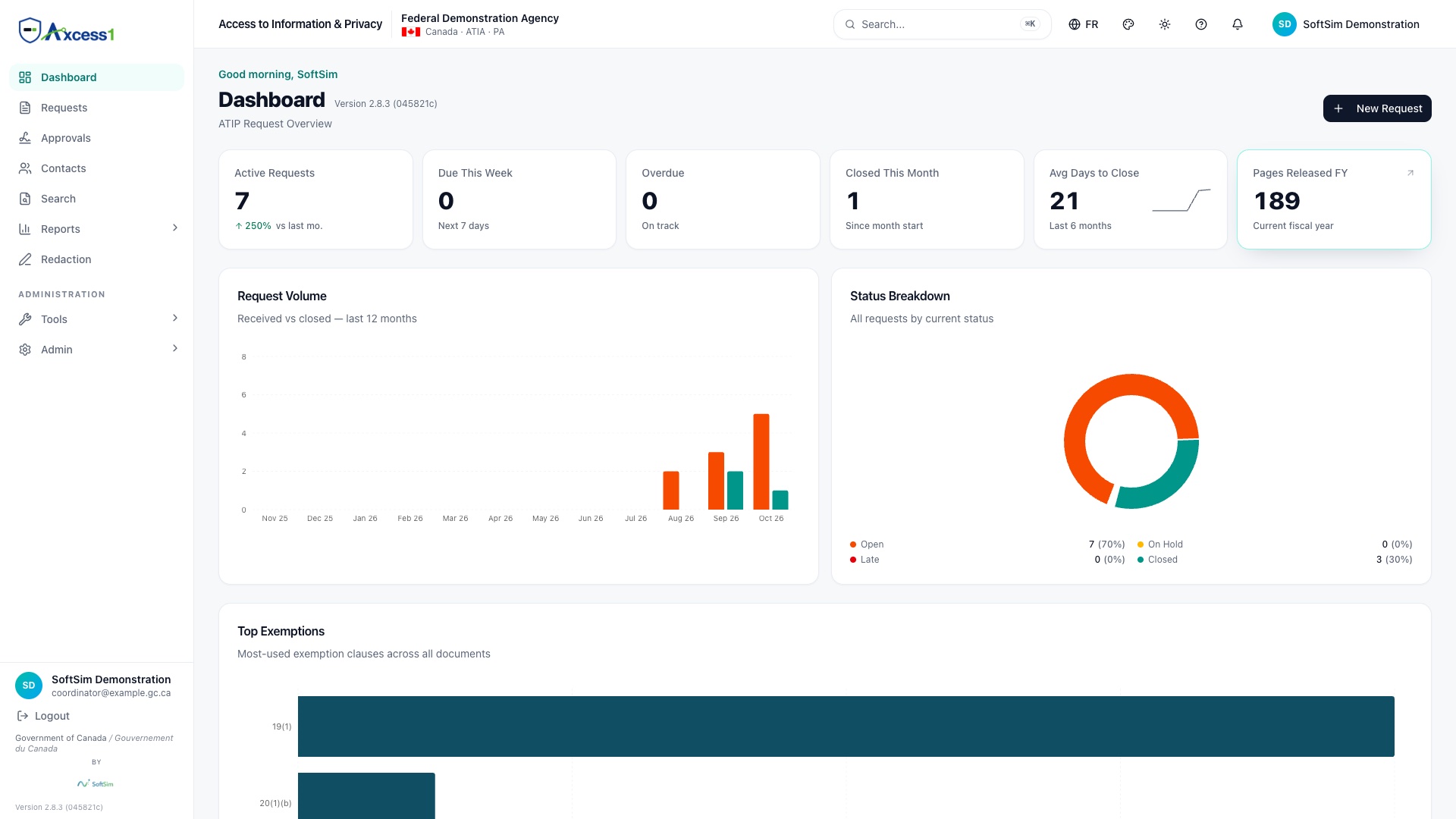Open notifications bell icon

coord(1238,24)
